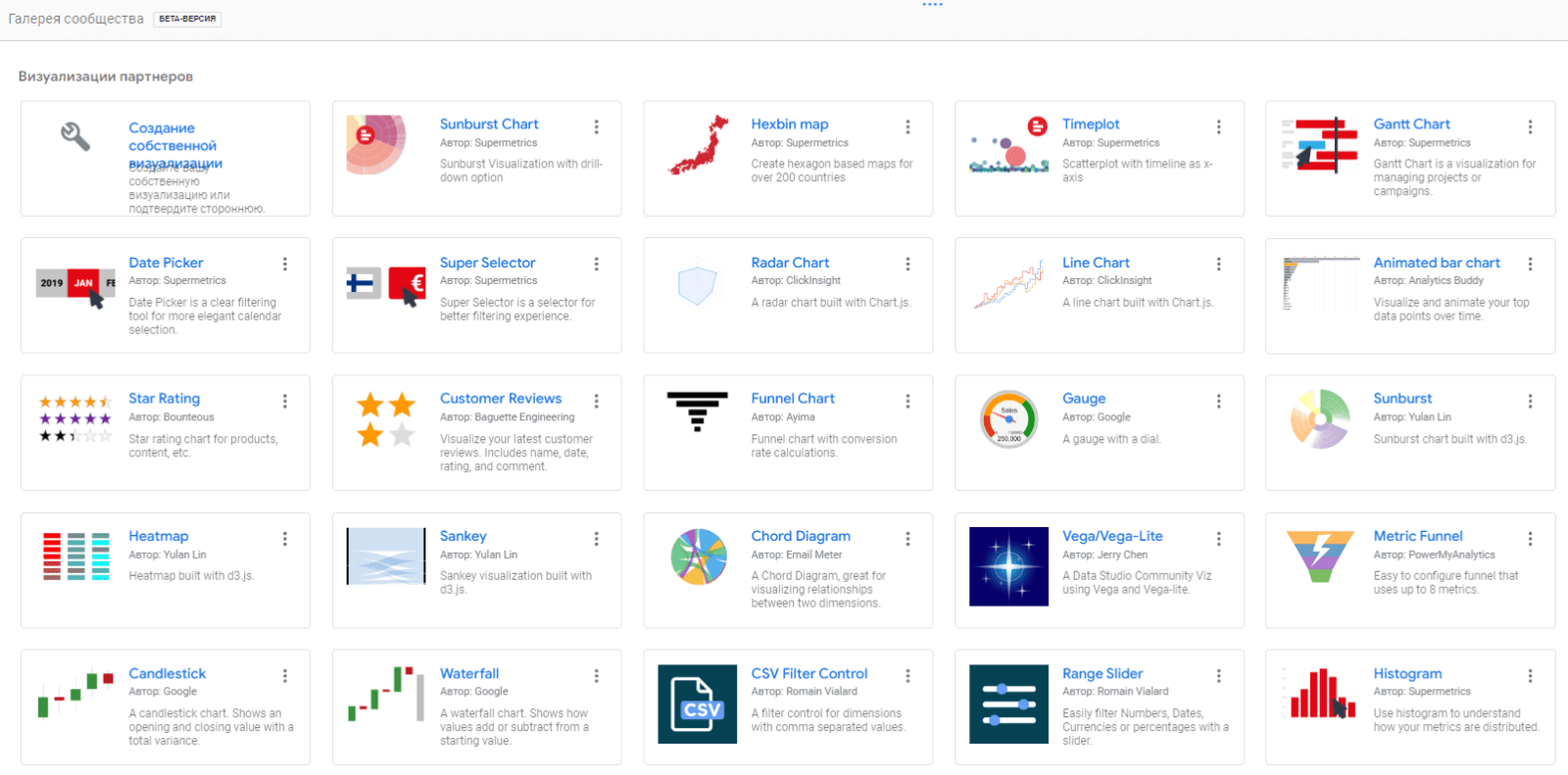Viewport: 1568px width, 775px height.
Task: Select the Vega/Vega-Lite title
Action: click(1112, 536)
